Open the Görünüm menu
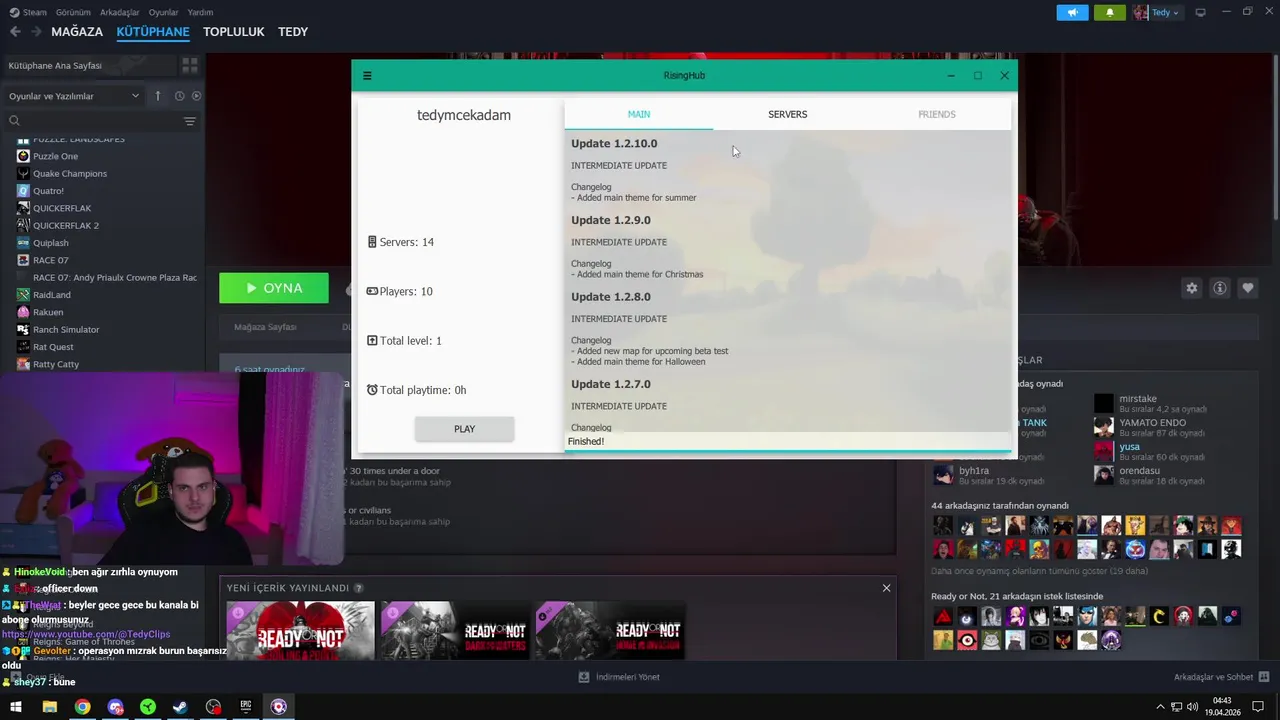 tap(73, 12)
